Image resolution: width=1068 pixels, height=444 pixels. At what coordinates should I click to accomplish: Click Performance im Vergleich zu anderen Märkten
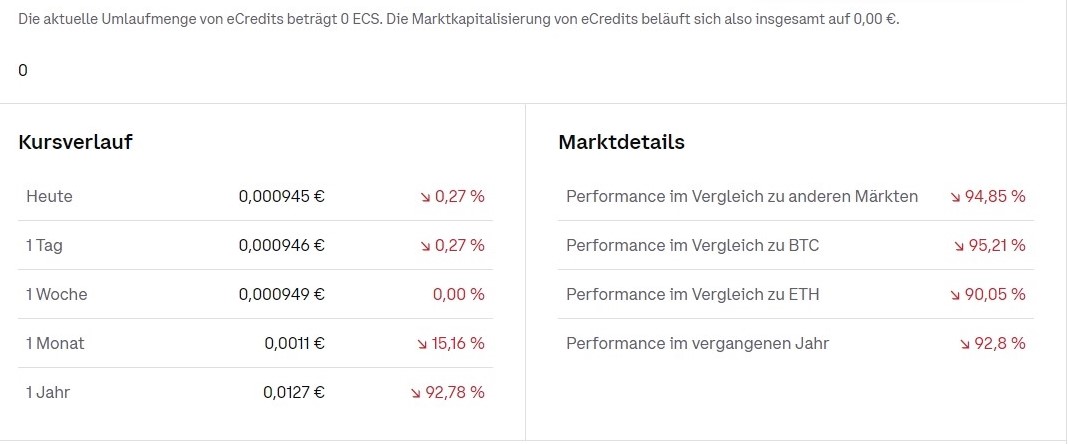click(x=742, y=197)
